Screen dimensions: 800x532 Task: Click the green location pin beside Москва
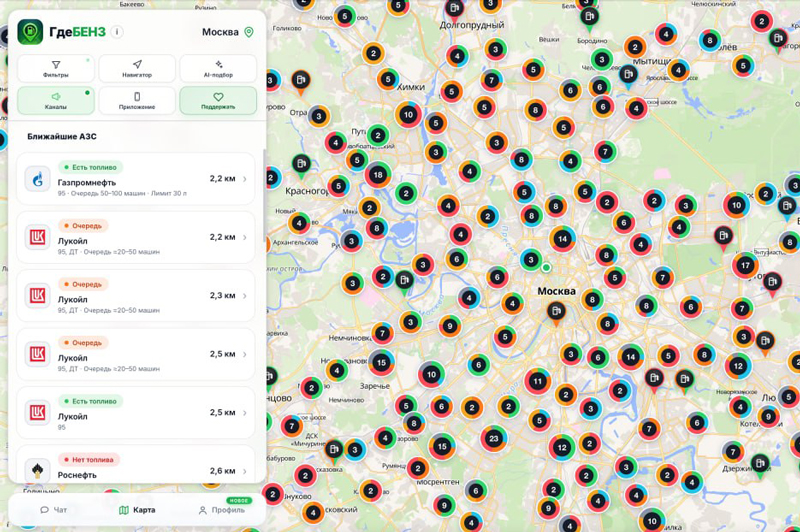click(249, 32)
